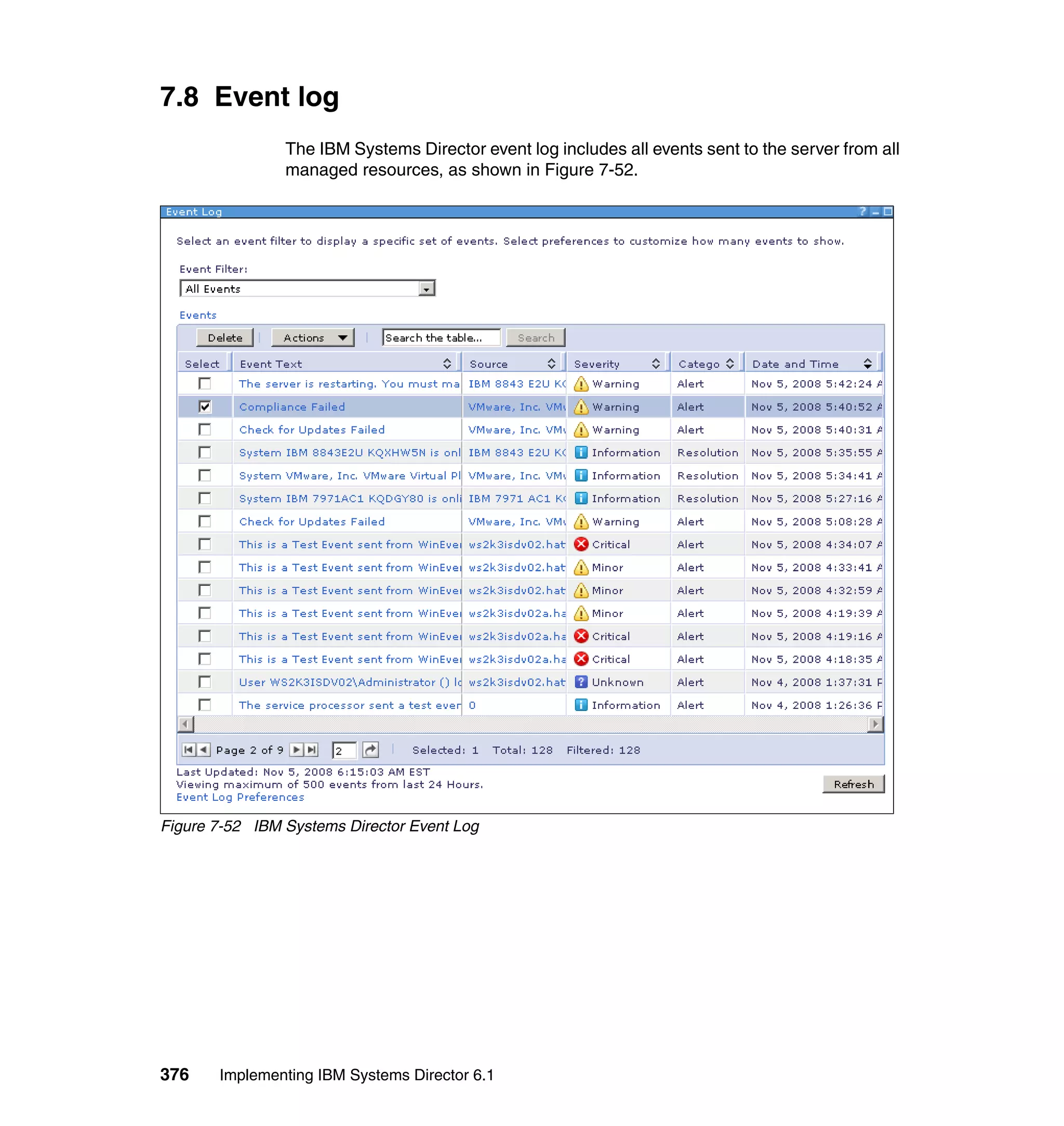Go to next page of events
The width and height of the screenshot is (1064, 1126).
296,749
